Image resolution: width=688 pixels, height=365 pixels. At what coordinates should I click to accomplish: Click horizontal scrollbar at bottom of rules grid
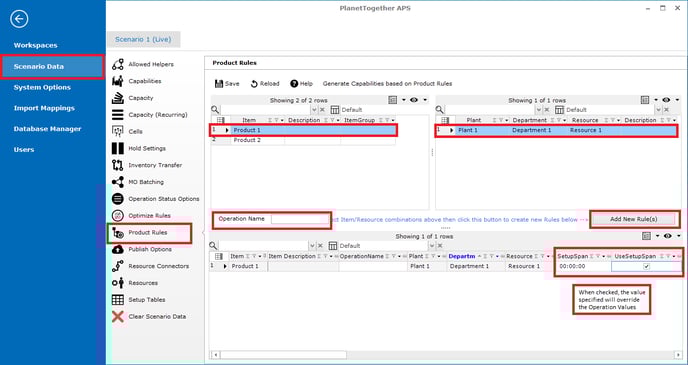283,354
